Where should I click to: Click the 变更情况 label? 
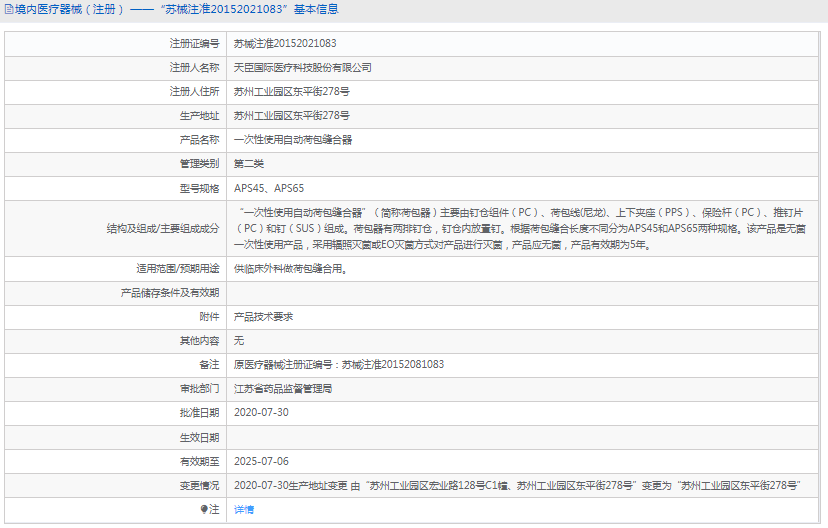point(199,485)
